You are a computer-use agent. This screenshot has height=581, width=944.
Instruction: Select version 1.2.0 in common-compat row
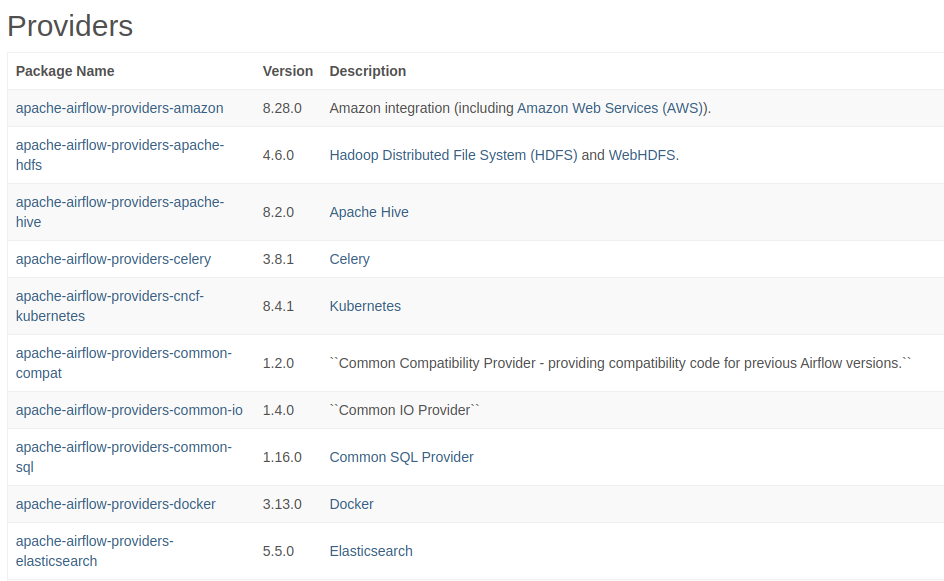coord(278,363)
